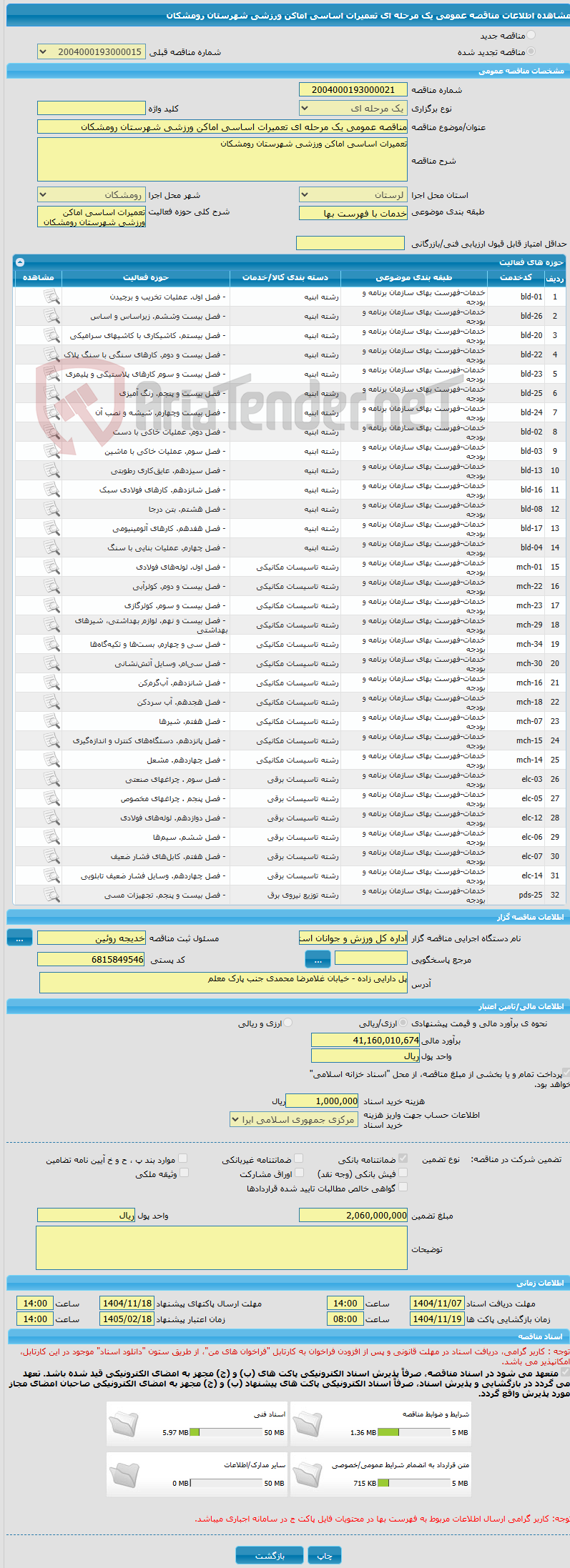570x1568 pixels.
Task: Open the view icon for row bld-16
Action: point(51,490)
